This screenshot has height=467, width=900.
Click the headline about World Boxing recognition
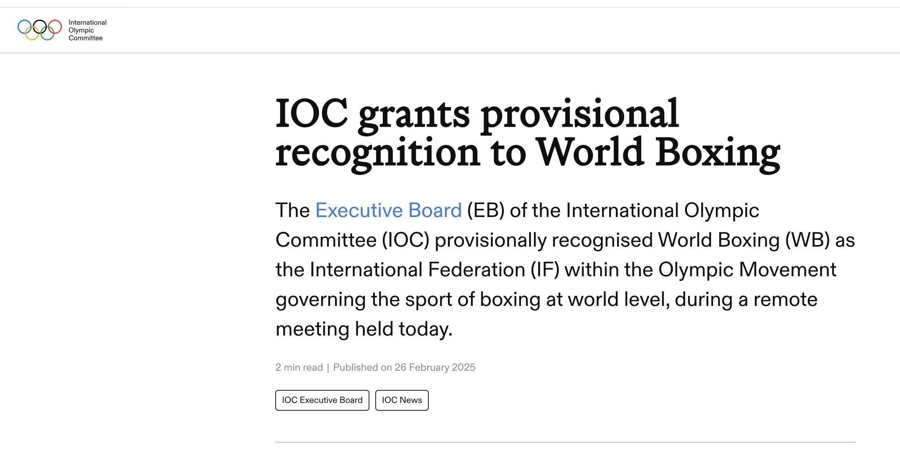527,133
